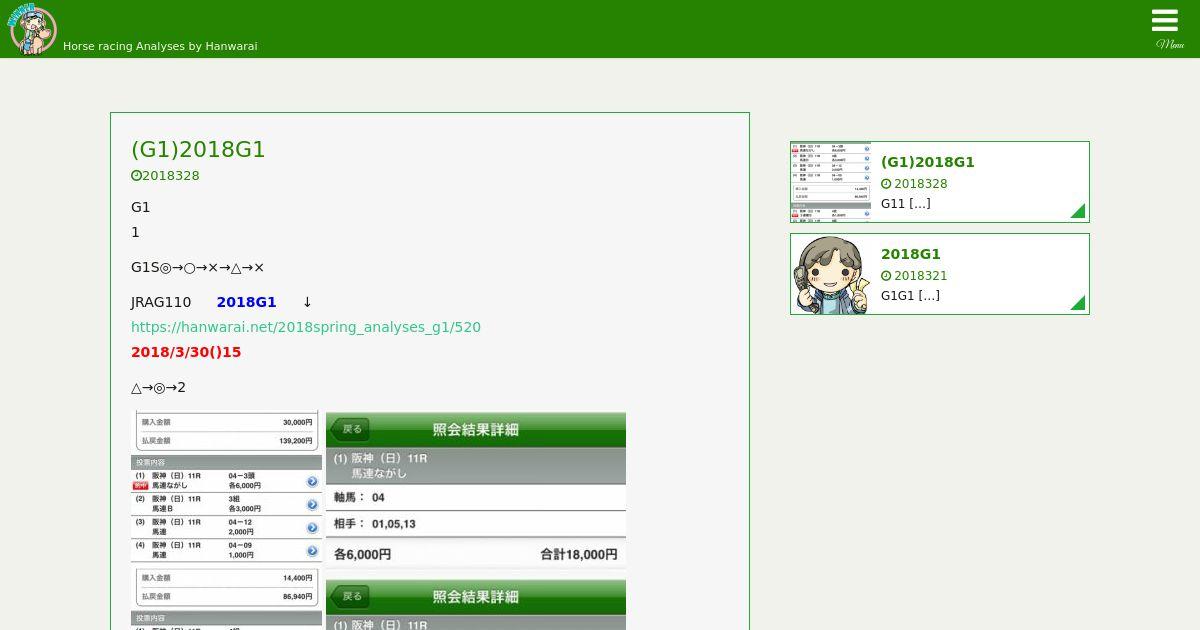The height and width of the screenshot is (630, 1200).
Task: Select the text G1S◎→○→×→△→×
Action: [198, 267]
